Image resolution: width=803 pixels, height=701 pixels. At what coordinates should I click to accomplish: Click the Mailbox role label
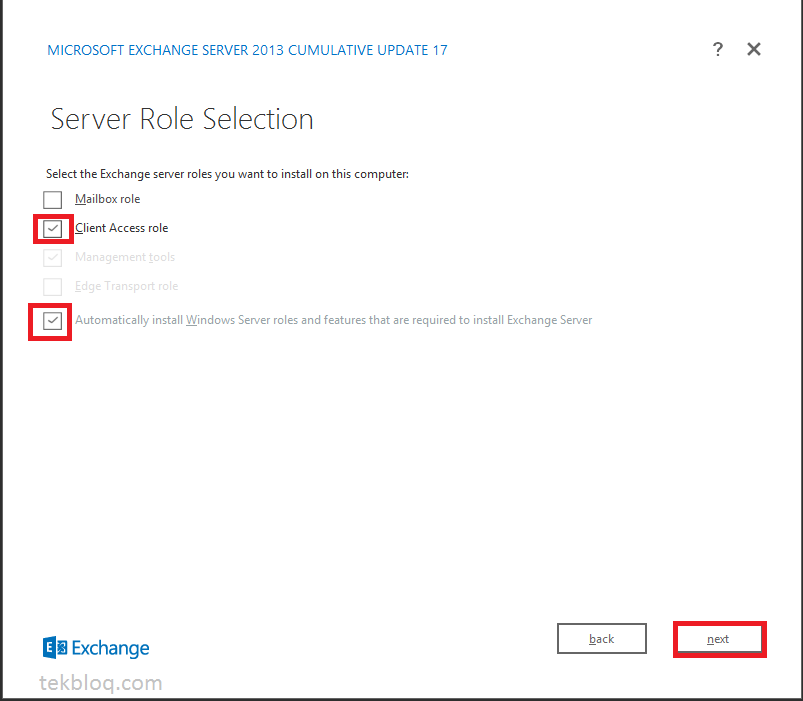[108, 199]
